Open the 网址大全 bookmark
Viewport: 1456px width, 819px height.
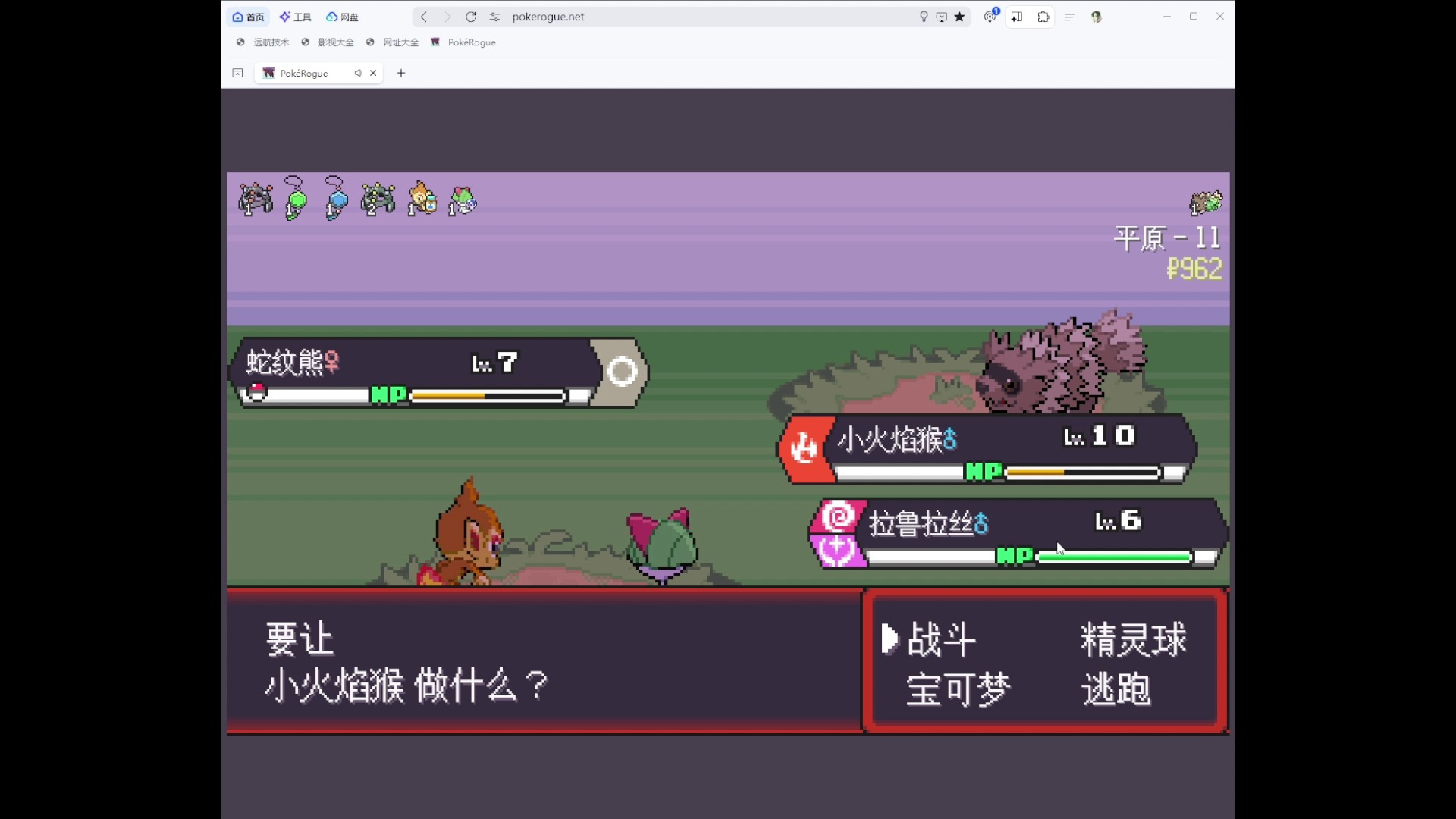[392, 42]
